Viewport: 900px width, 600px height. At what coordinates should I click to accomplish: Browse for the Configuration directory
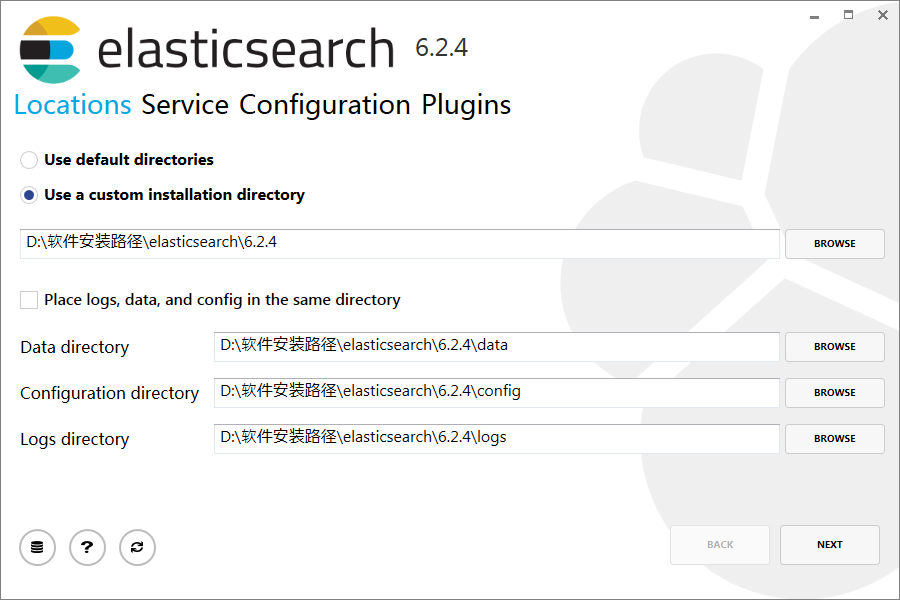coord(835,393)
